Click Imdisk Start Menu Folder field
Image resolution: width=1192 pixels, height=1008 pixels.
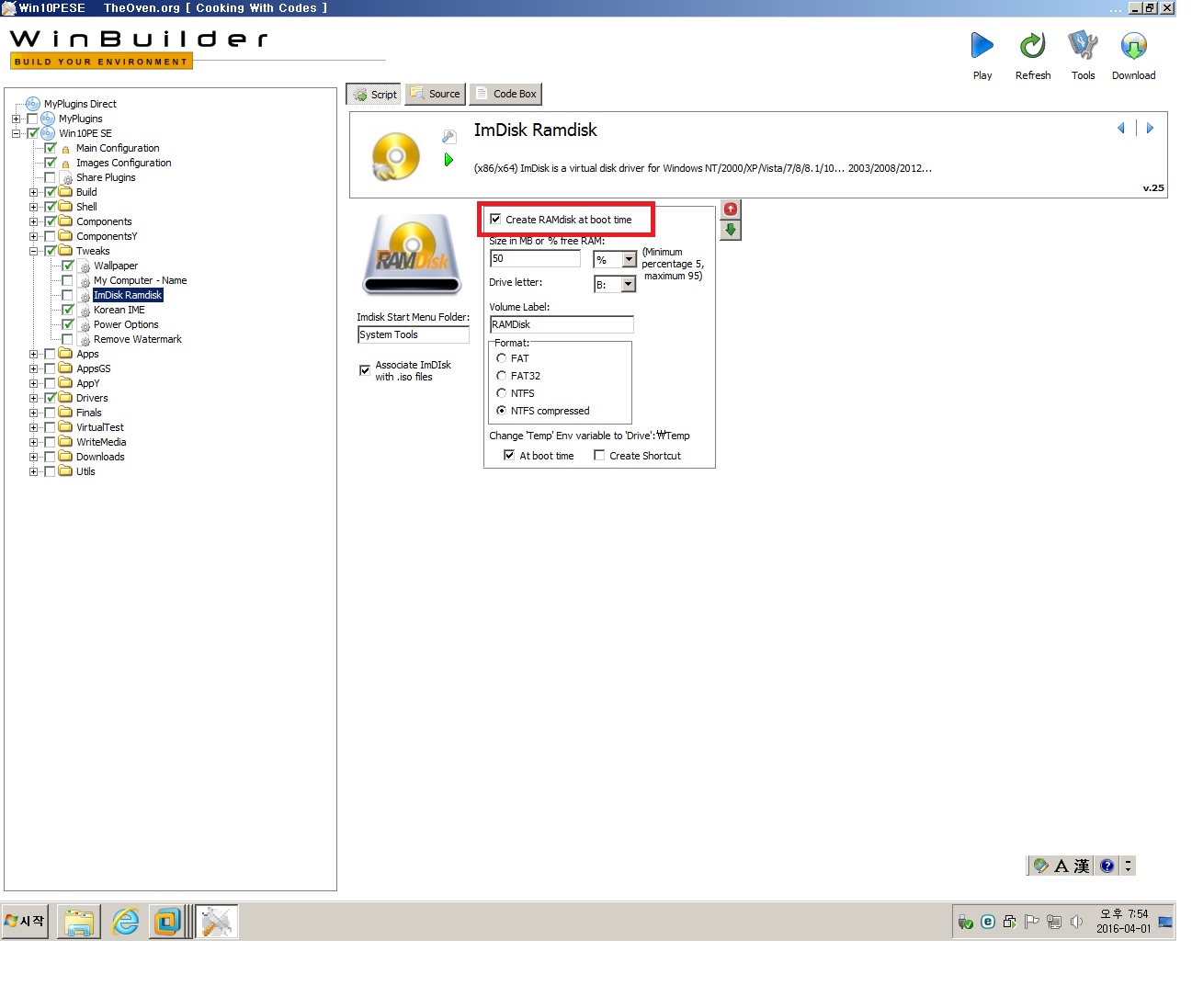[414, 334]
